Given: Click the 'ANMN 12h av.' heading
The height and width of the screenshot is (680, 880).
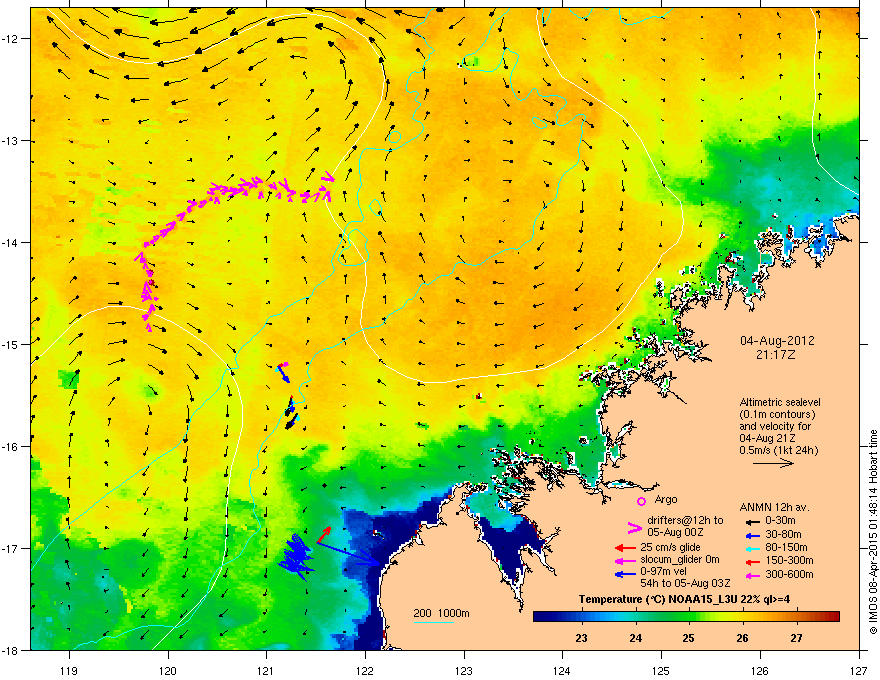Looking at the screenshot, I should coord(774,508).
